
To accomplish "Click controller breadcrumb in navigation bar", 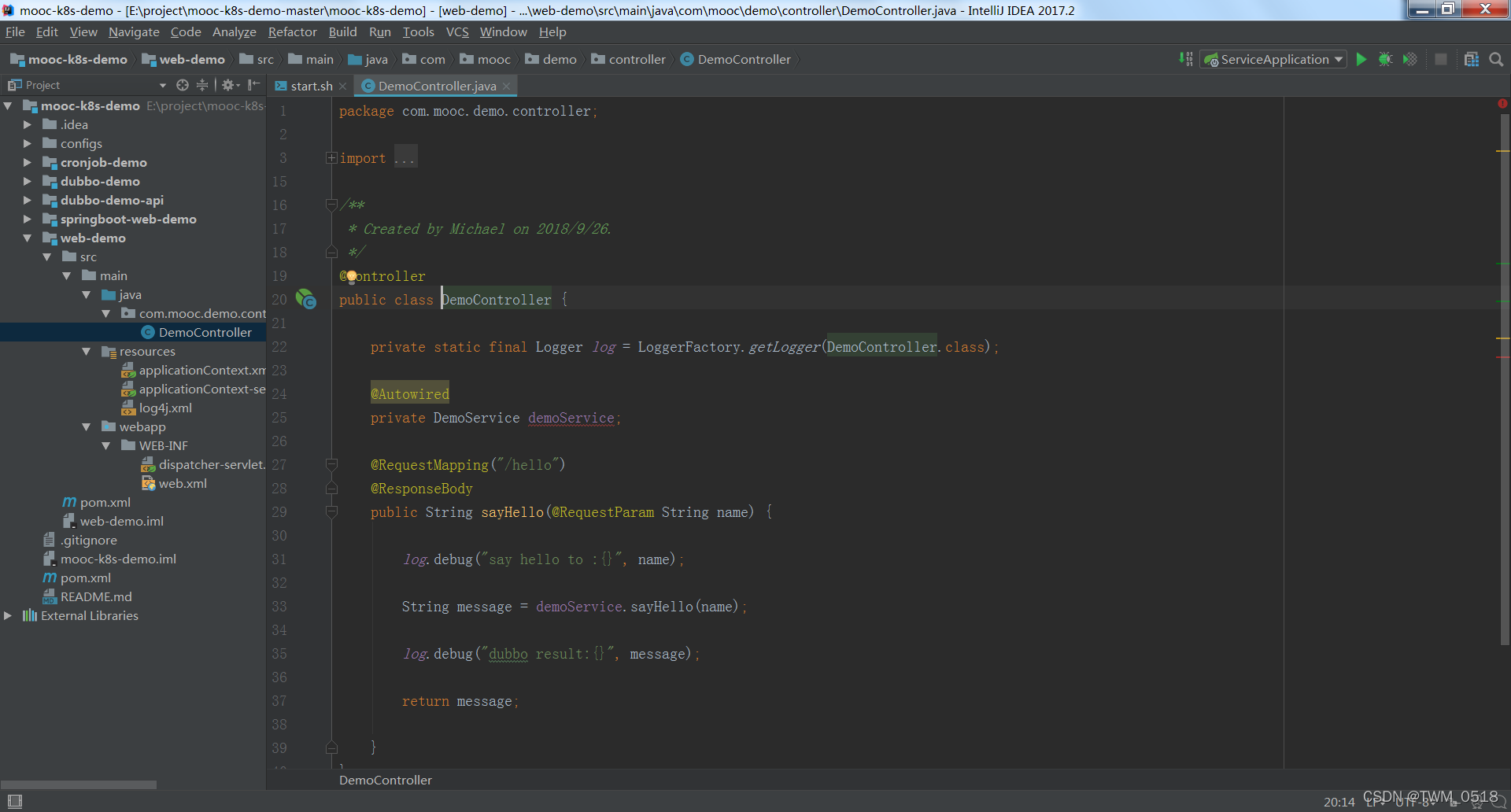I will [x=629, y=59].
